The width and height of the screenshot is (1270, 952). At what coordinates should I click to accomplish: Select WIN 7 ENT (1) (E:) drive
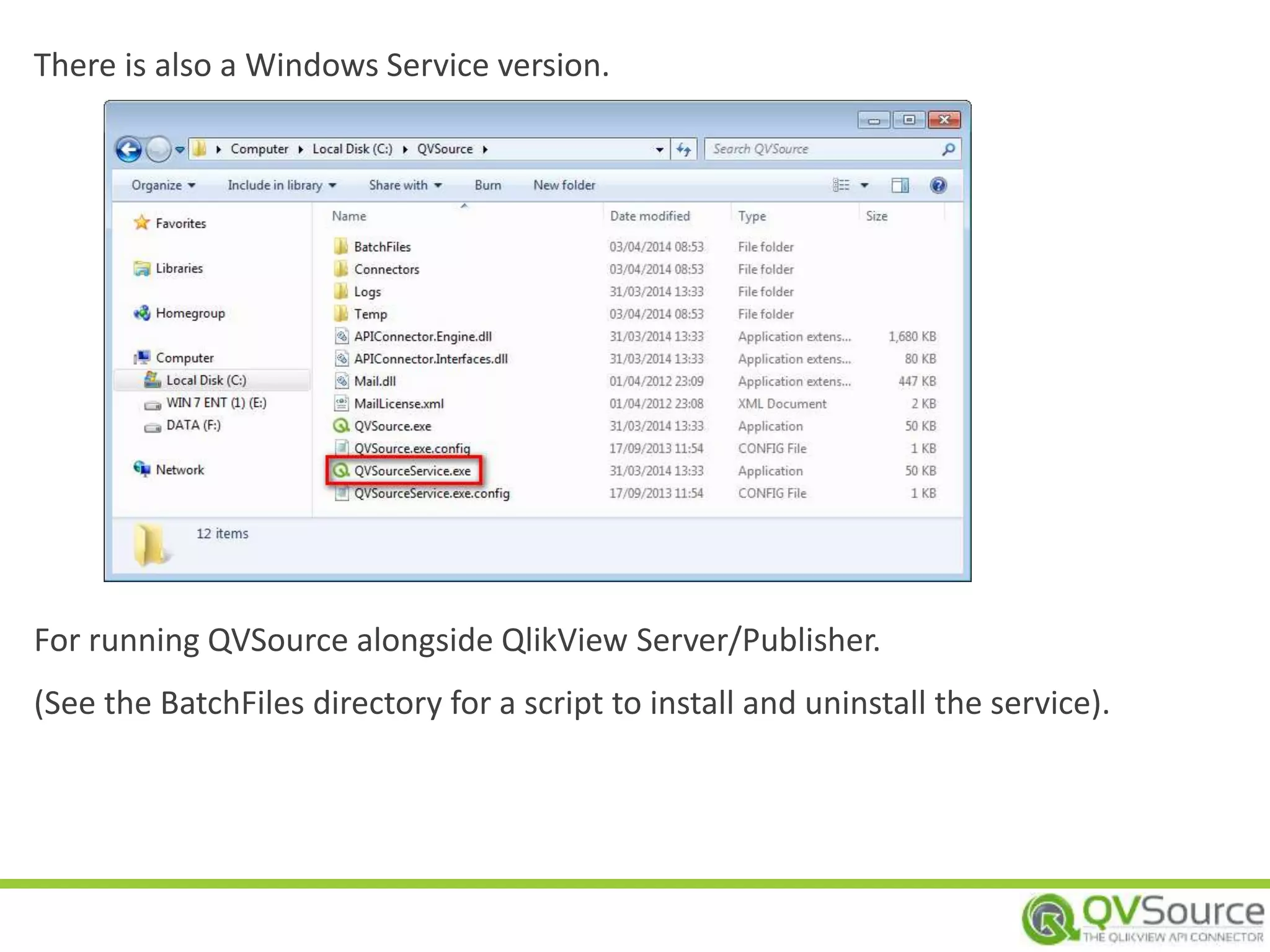click(216, 403)
